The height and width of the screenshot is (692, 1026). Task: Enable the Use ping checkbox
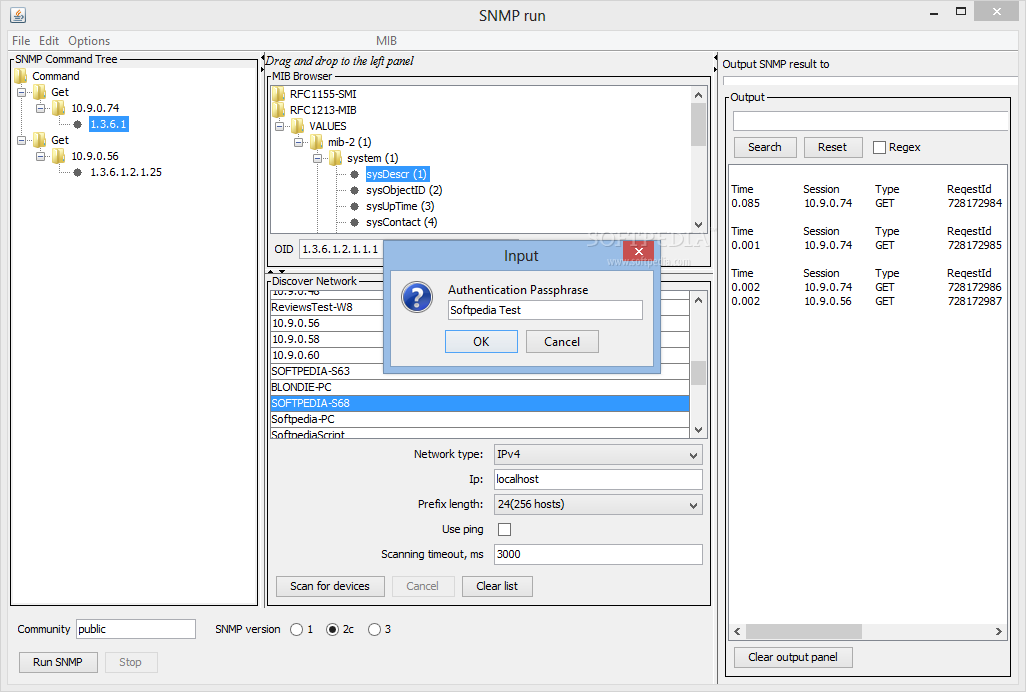click(x=504, y=529)
